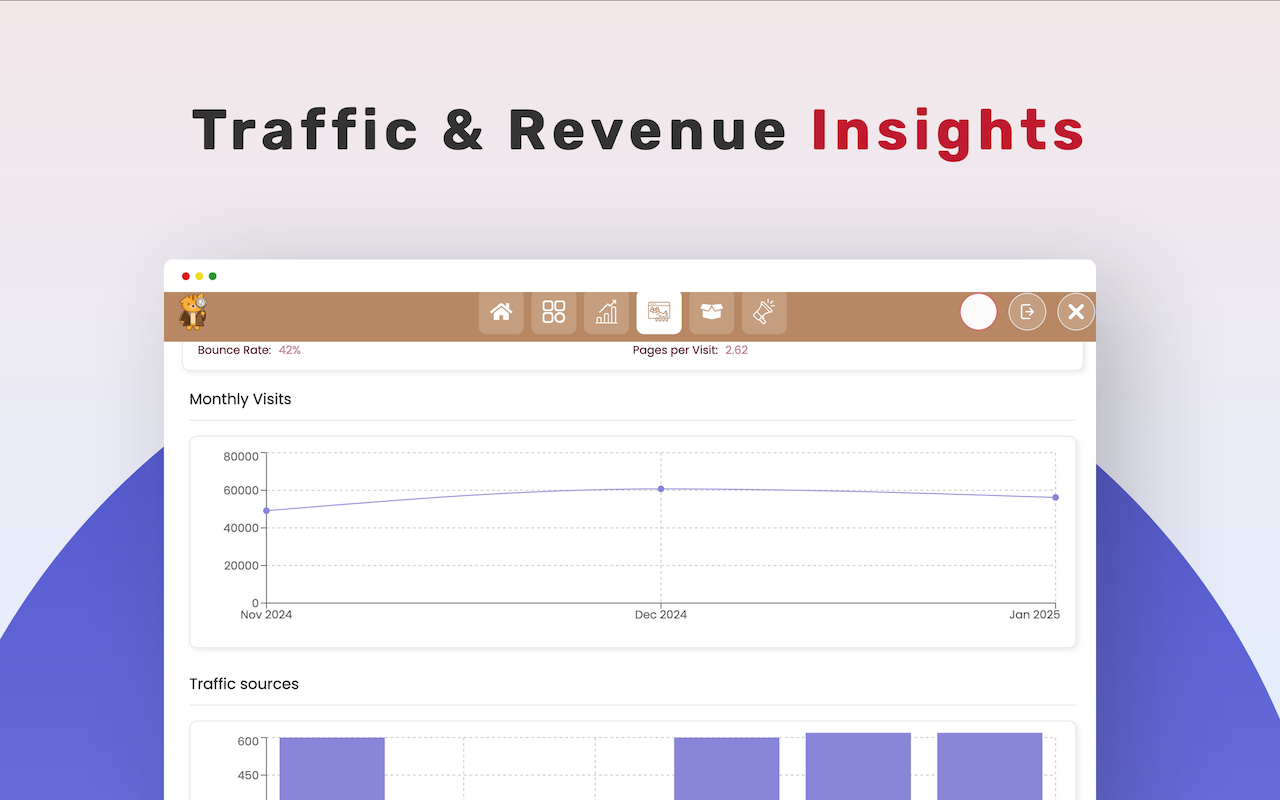Click the red window close dot
The image size is (1280, 800).
coord(186,276)
